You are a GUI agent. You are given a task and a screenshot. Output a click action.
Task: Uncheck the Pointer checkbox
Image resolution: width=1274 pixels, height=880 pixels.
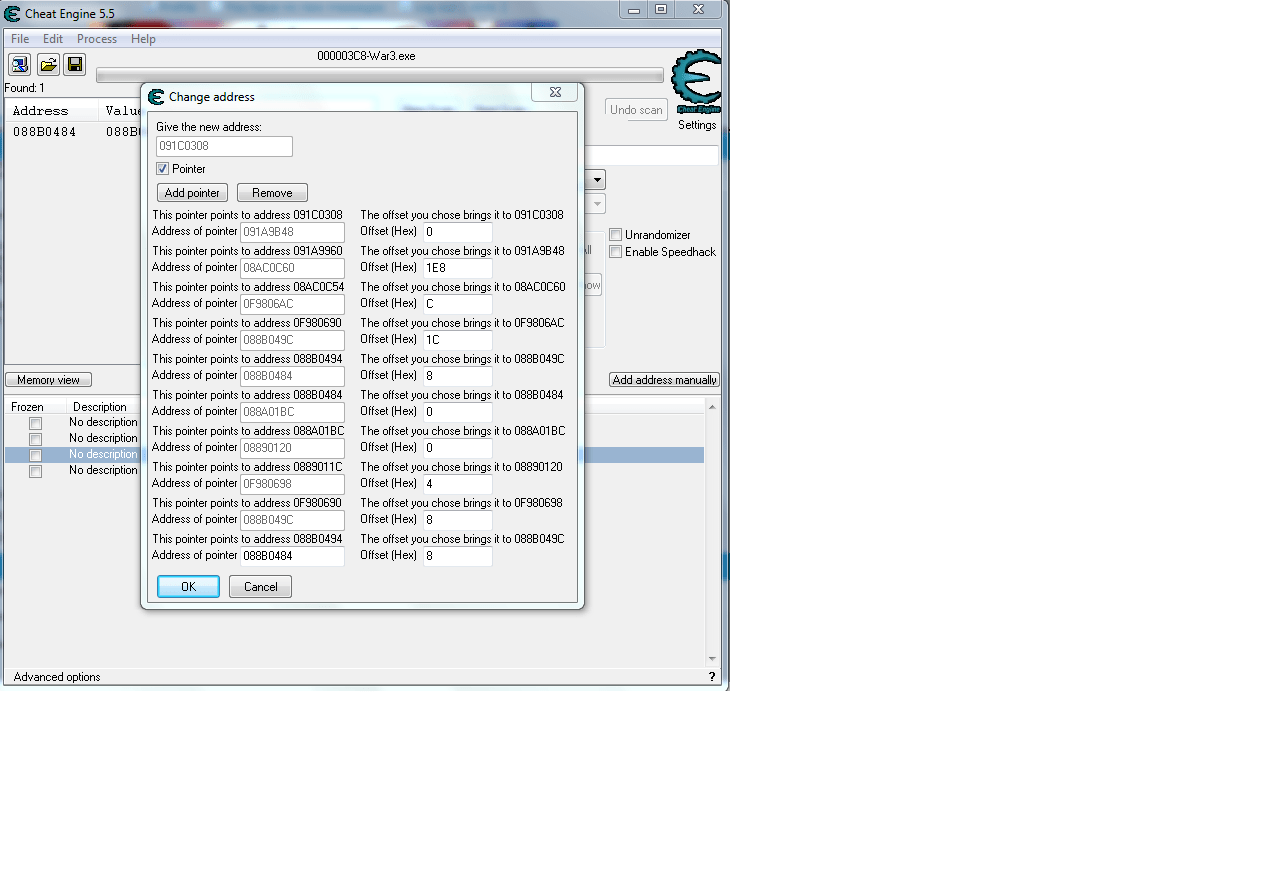(x=163, y=169)
